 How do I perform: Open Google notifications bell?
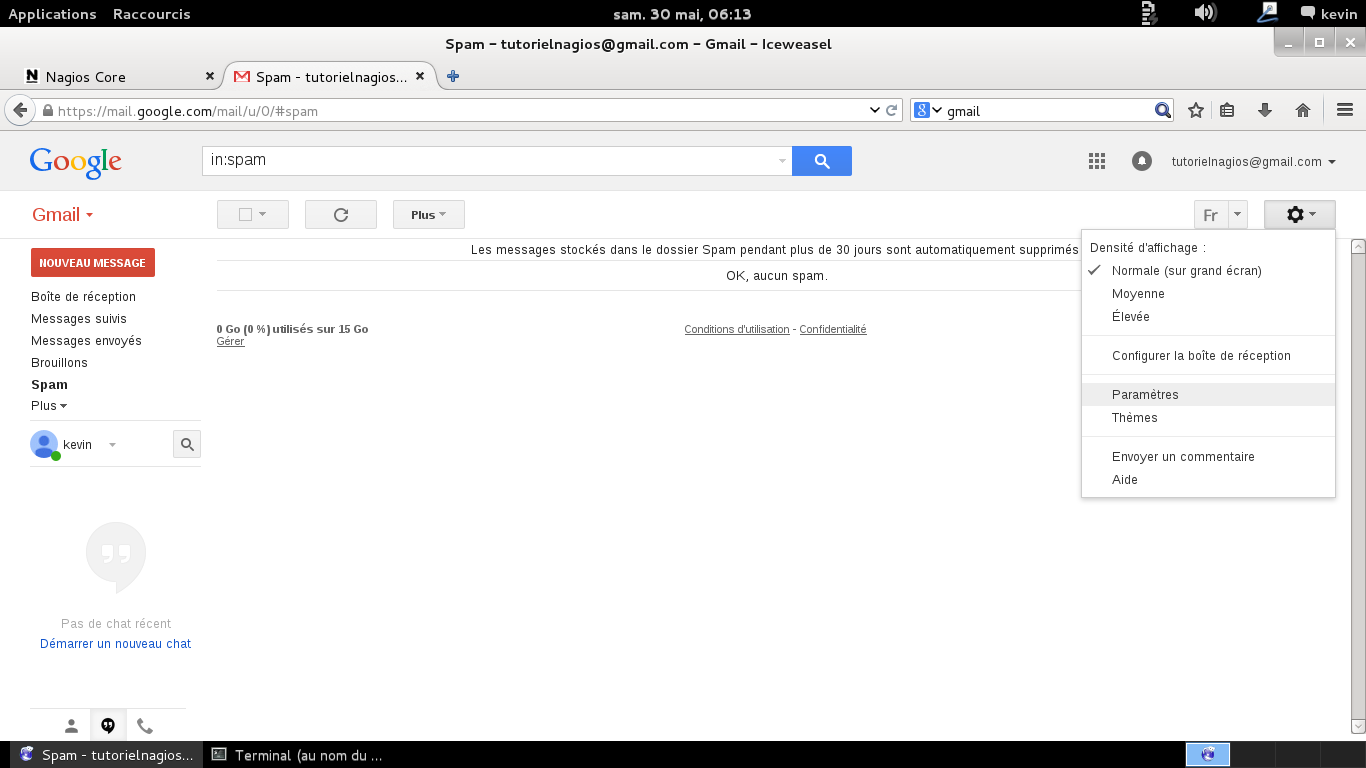1141,161
